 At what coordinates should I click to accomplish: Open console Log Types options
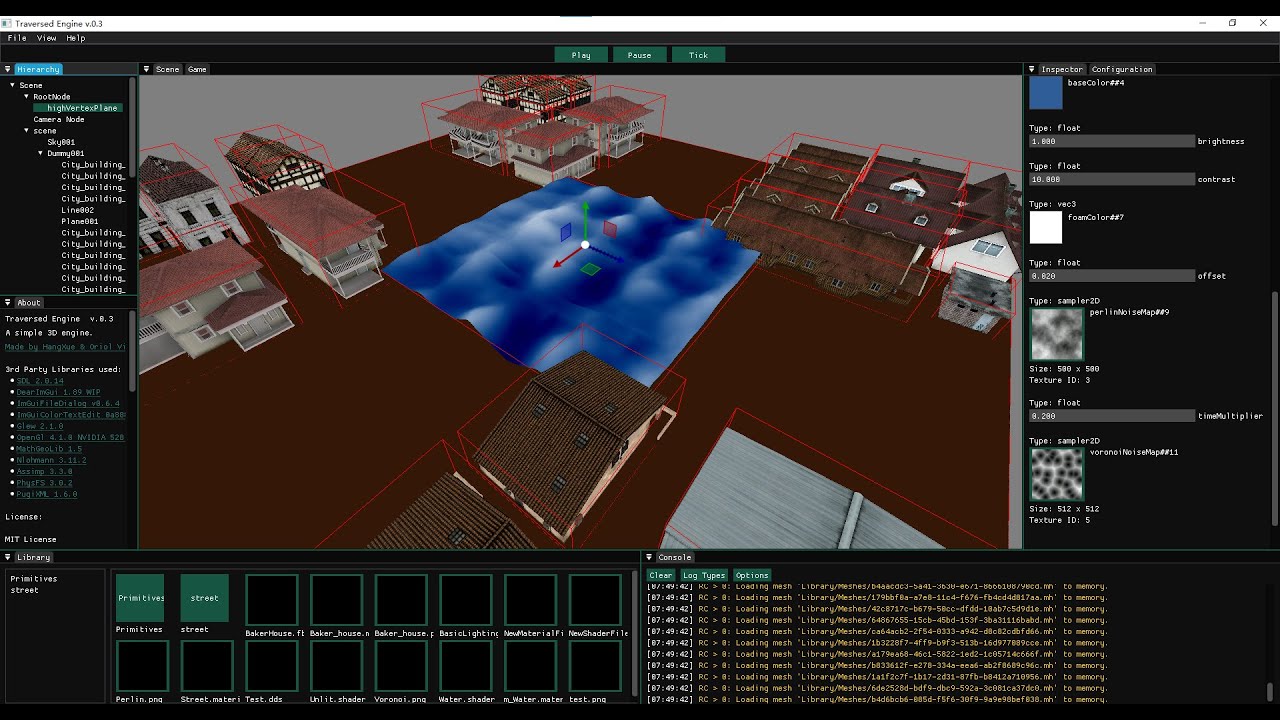coord(704,575)
